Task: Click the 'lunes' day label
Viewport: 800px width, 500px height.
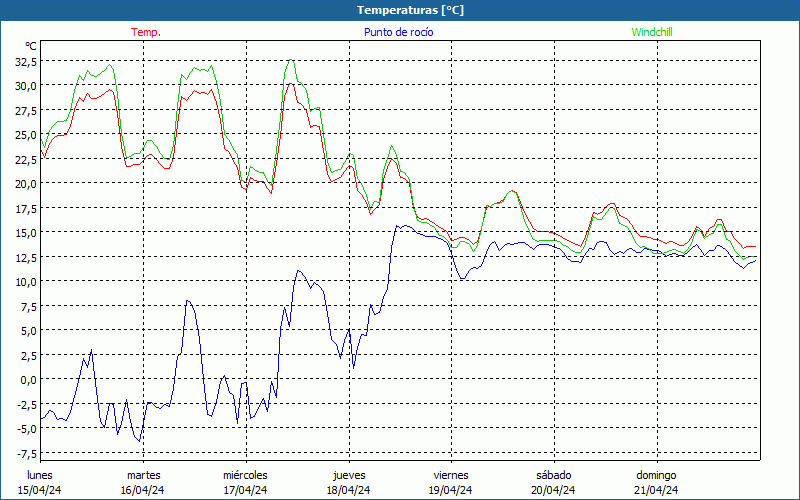Action: pos(40,475)
